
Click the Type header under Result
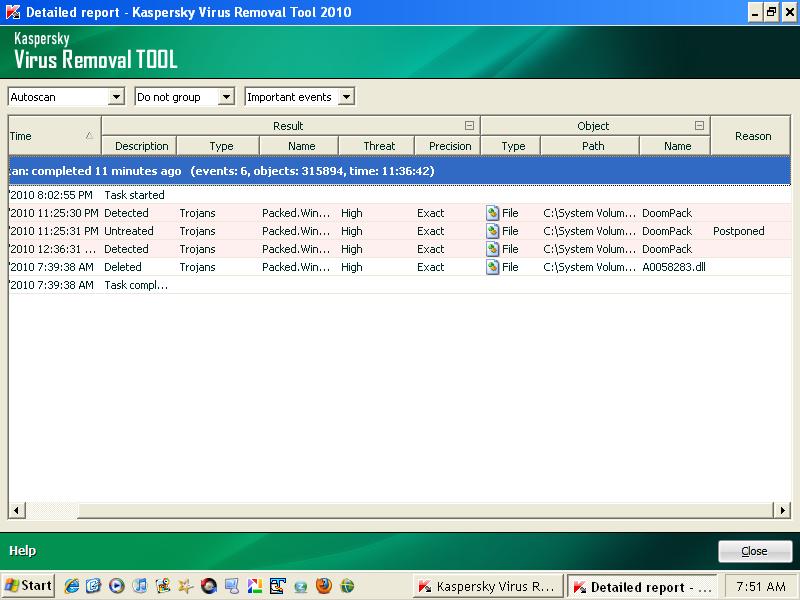click(218, 146)
